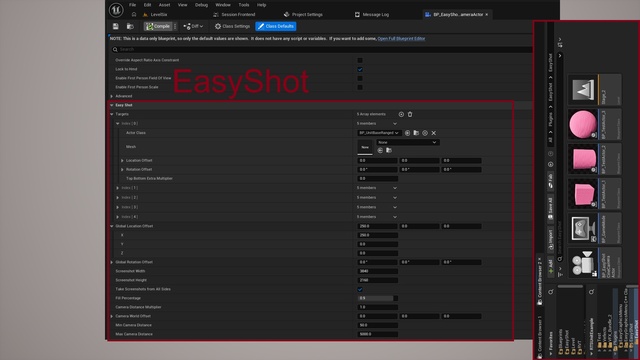Switch to the Session Frontend tab
The width and height of the screenshot is (640, 360).
coord(234,14)
